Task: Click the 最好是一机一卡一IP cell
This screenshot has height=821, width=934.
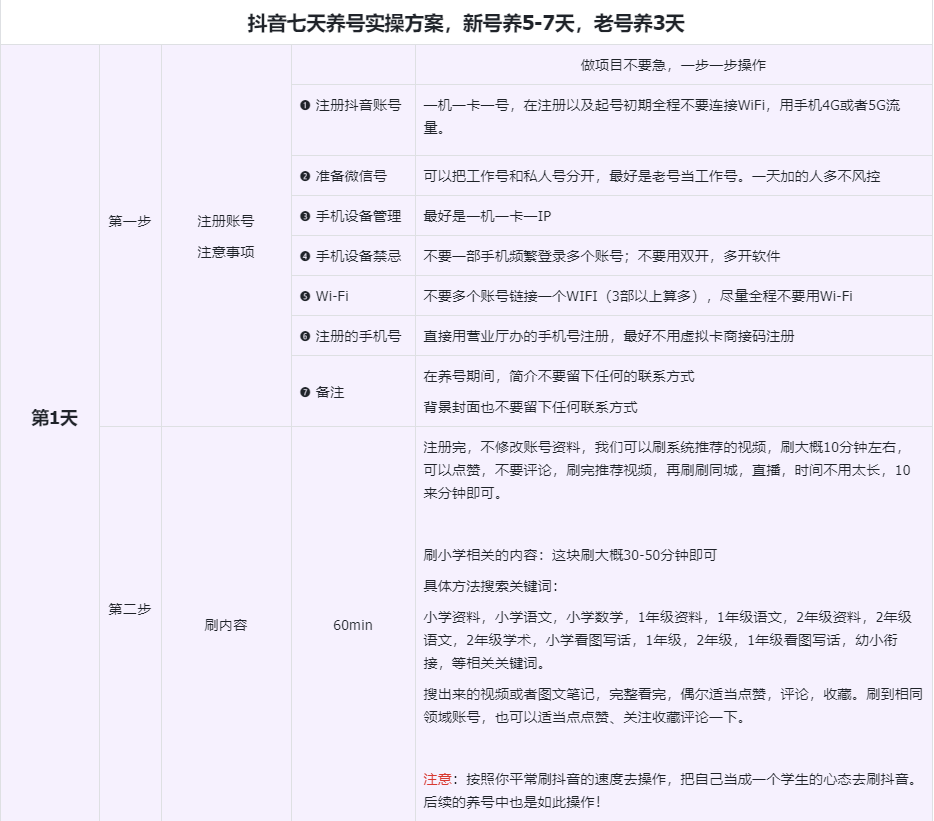Action: [x=674, y=216]
